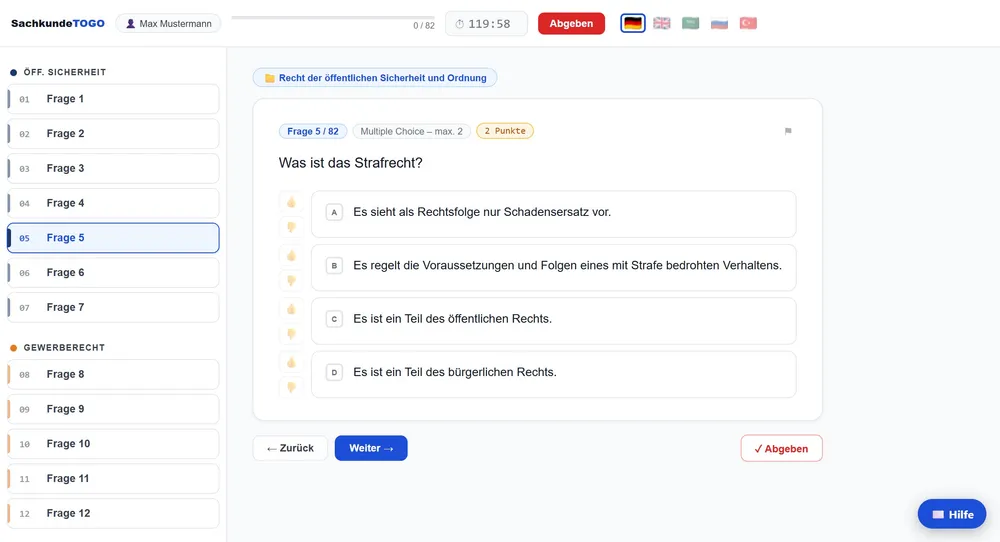The width and height of the screenshot is (1000, 542).
Task: Click the user icon beside Max Mustermann
Action: [x=131, y=24]
